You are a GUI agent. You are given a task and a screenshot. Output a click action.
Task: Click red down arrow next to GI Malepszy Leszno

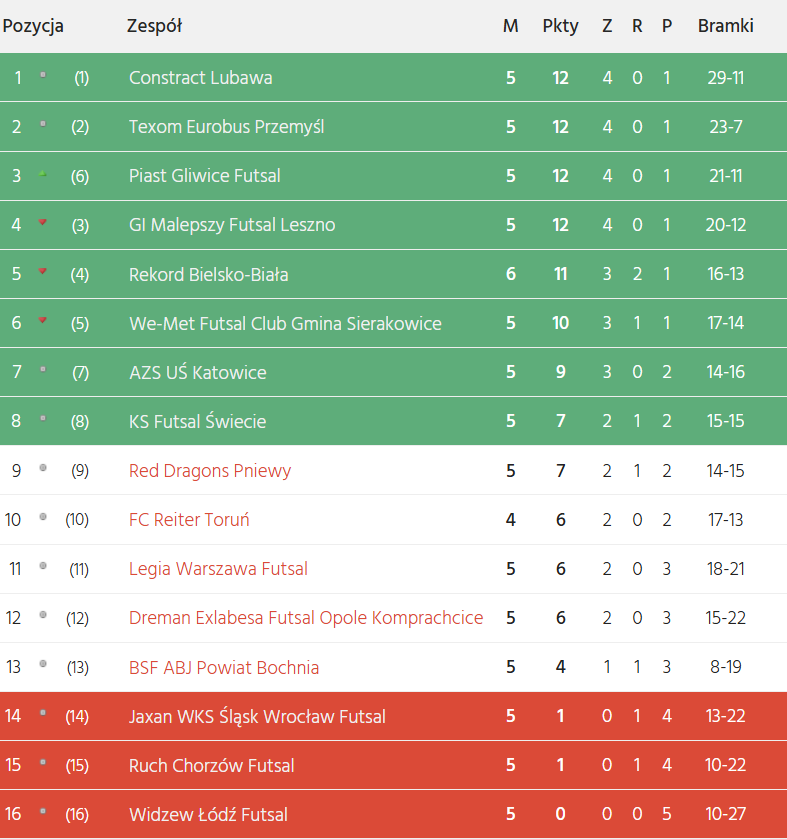coord(42,222)
